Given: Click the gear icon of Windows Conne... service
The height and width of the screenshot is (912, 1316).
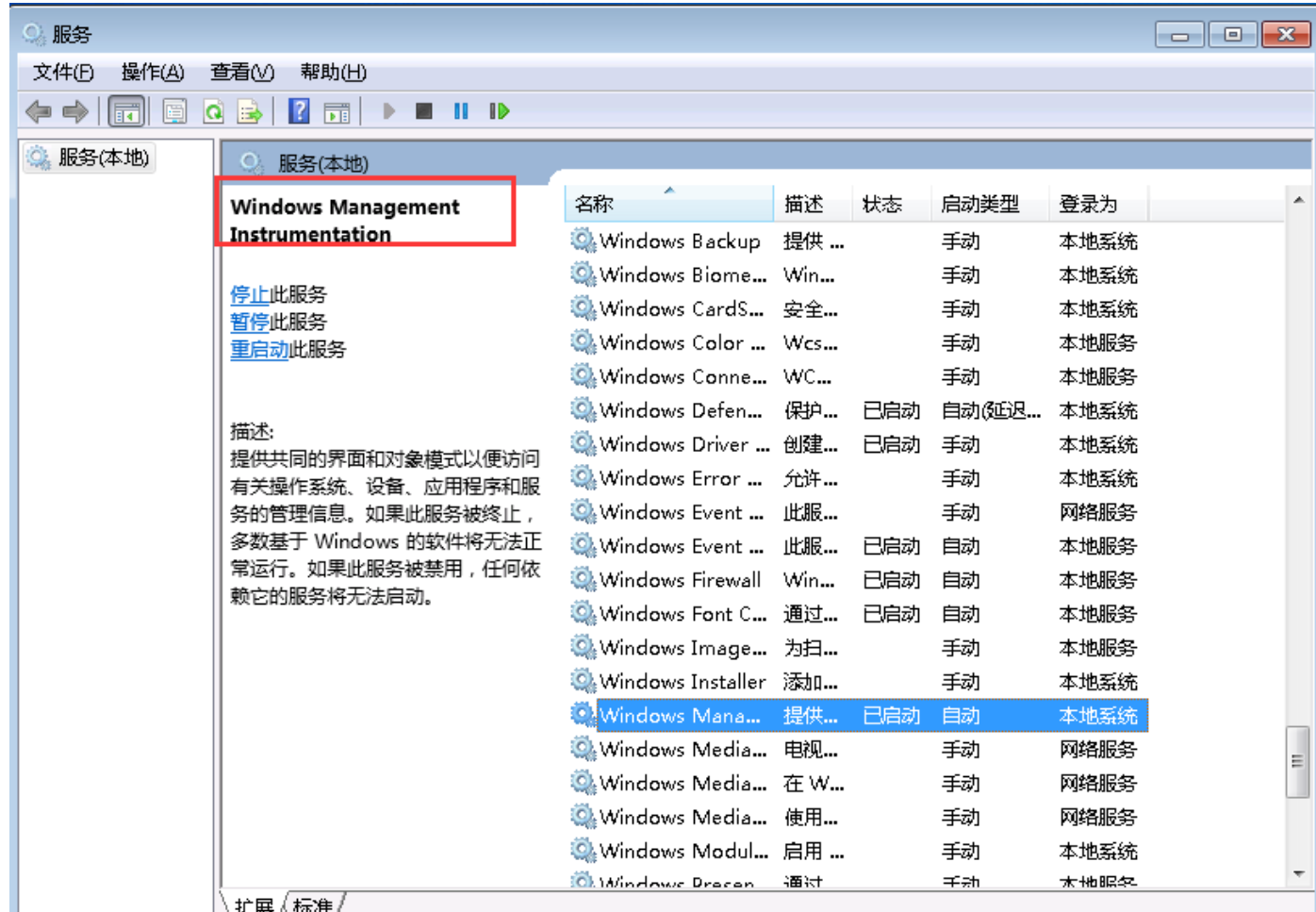Looking at the screenshot, I should point(583,376).
